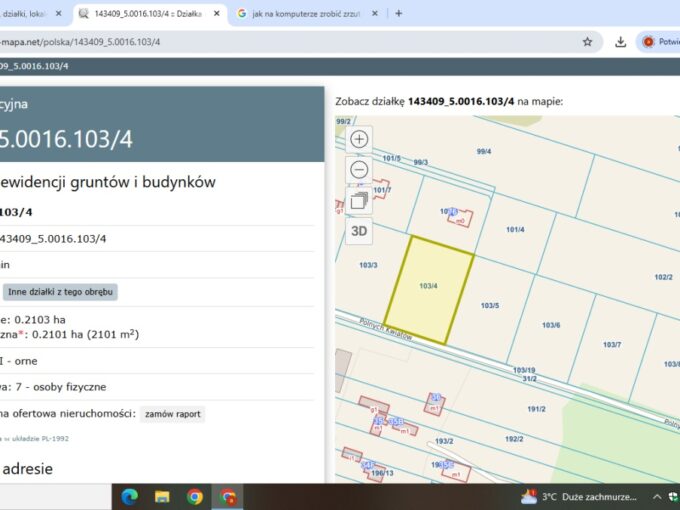Open the map layers switcher
The width and height of the screenshot is (680, 510).
click(359, 201)
